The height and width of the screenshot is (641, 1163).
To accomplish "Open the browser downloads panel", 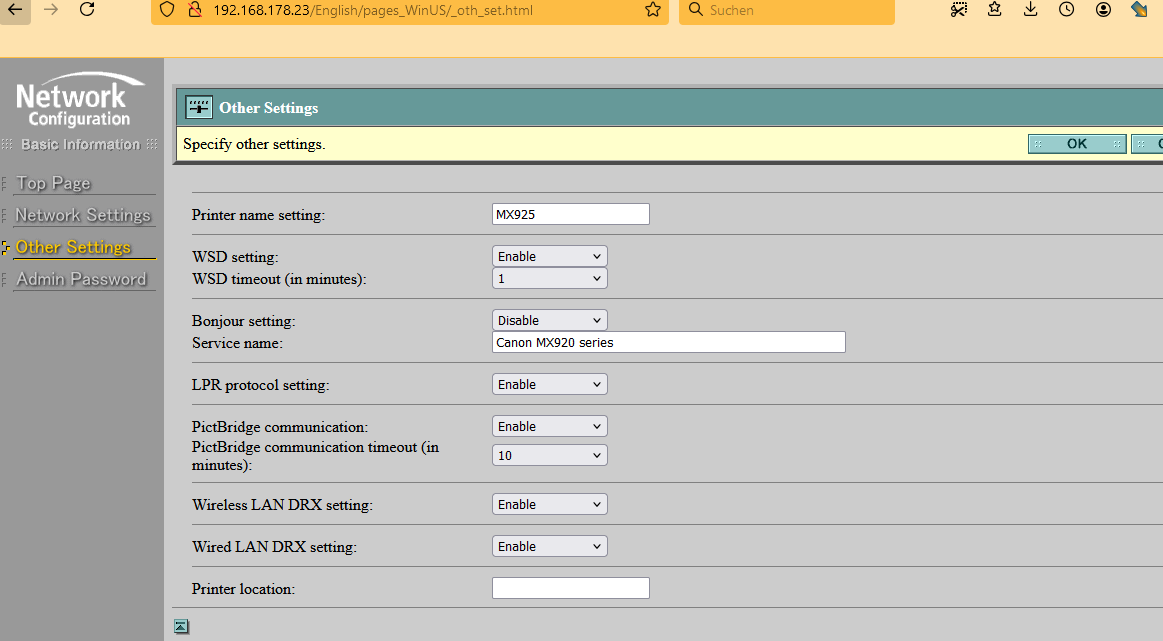I will tap(1030, 10).
